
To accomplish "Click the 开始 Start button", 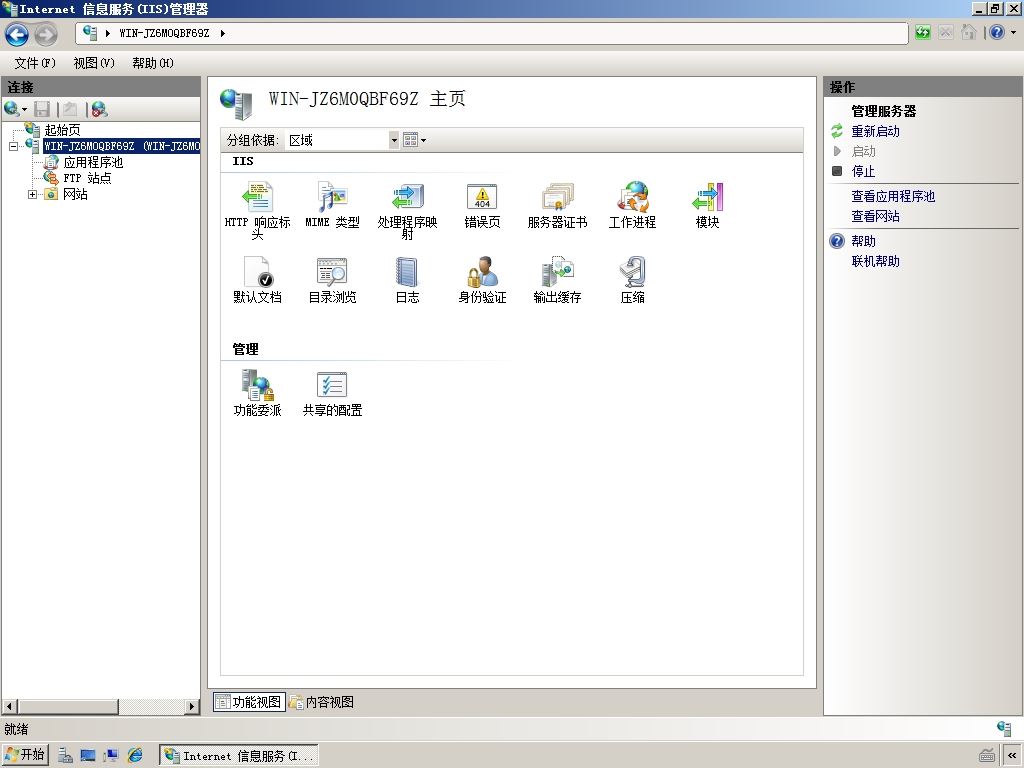I will click(x=25, y=755).
